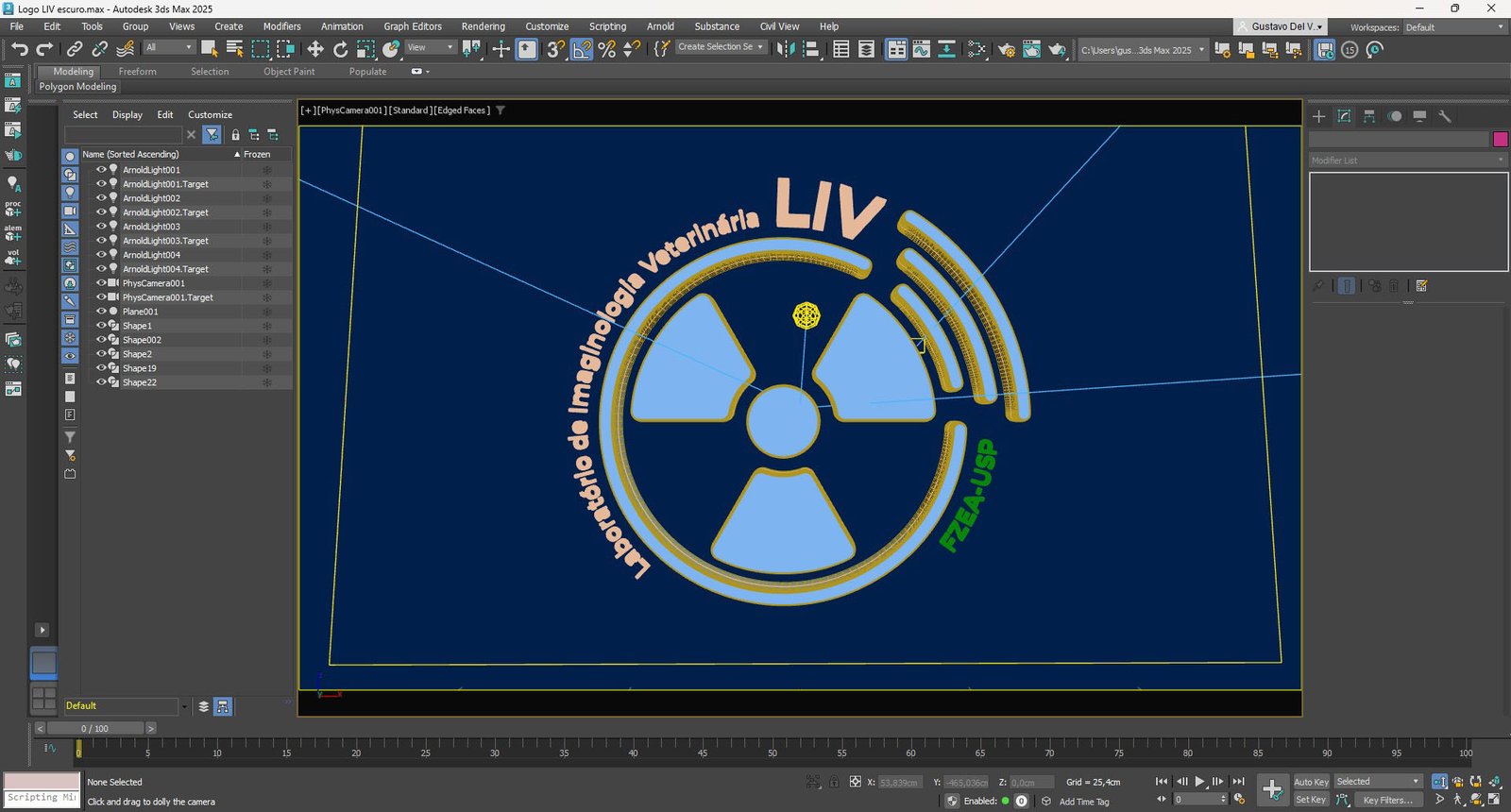1511x812 pixels.
Task: Hide the ArnoldLight001 object
Action: point(101,170)
